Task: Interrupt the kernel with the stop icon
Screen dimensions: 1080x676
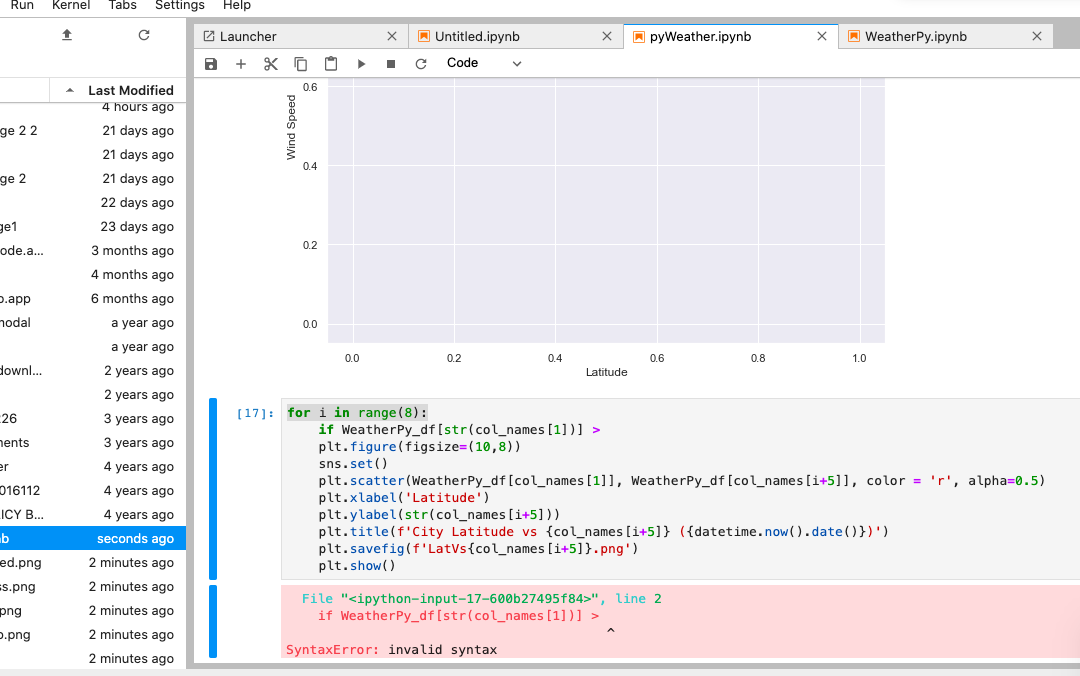Action: [391, 63]
